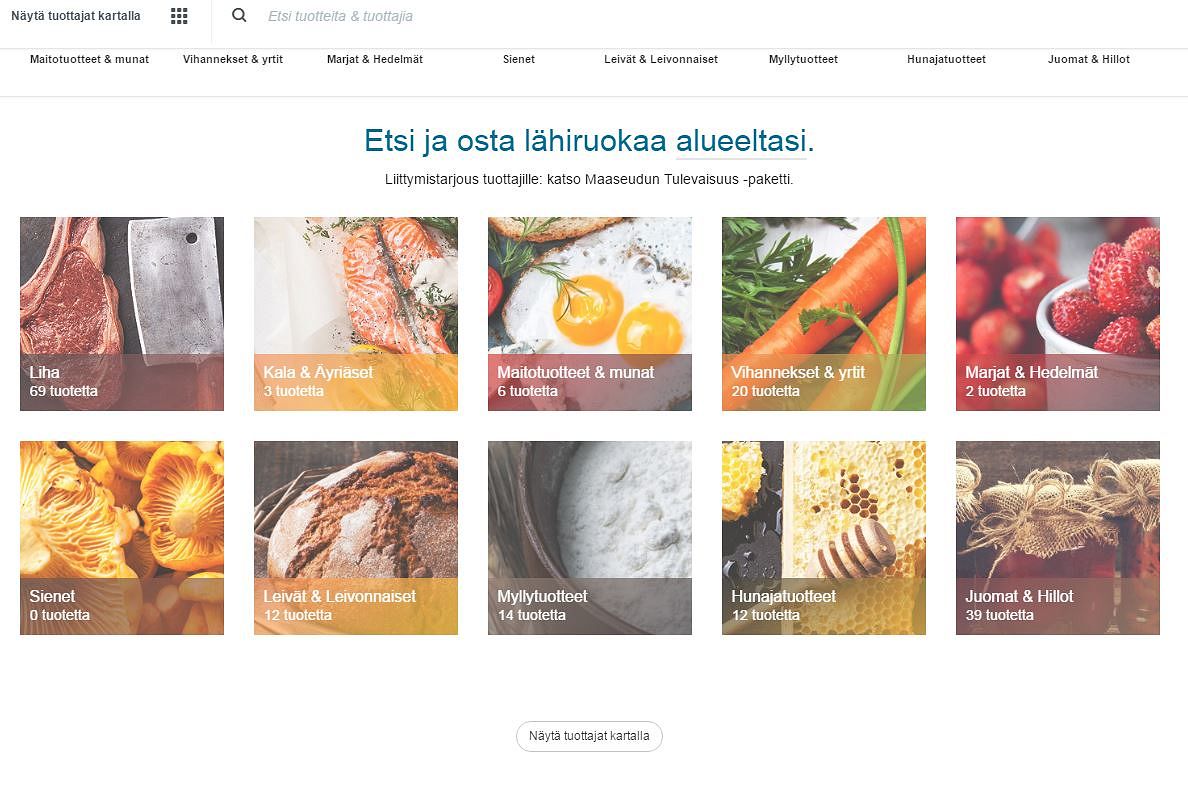
Task: Open Maitotuotteet & munat in top menu
Action: click(89, 59)
